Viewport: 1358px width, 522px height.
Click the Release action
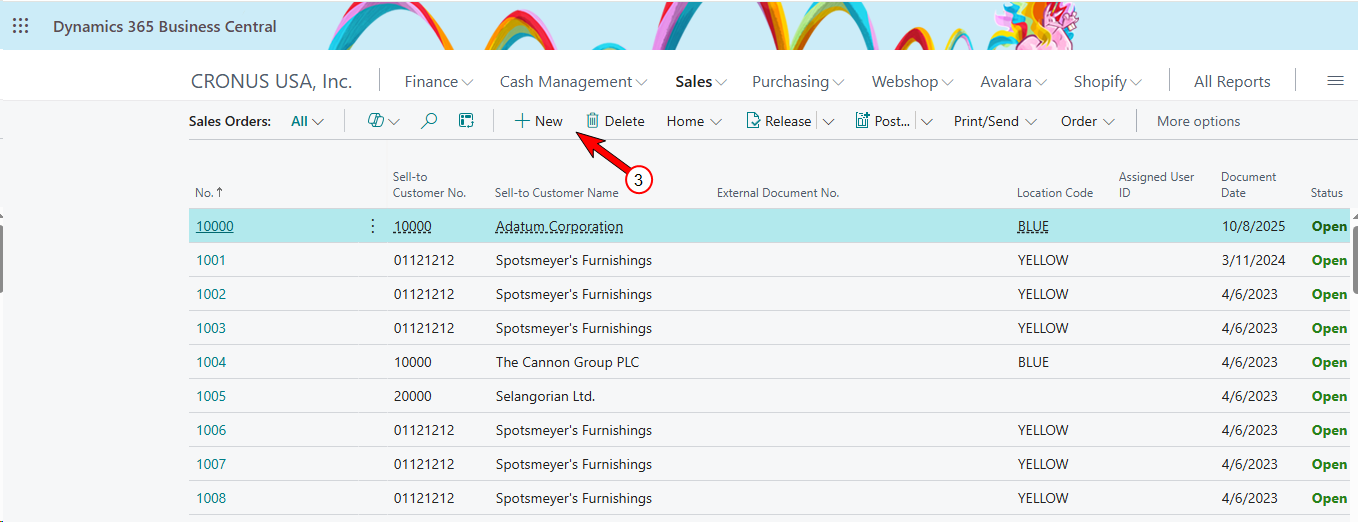point(778,121)
